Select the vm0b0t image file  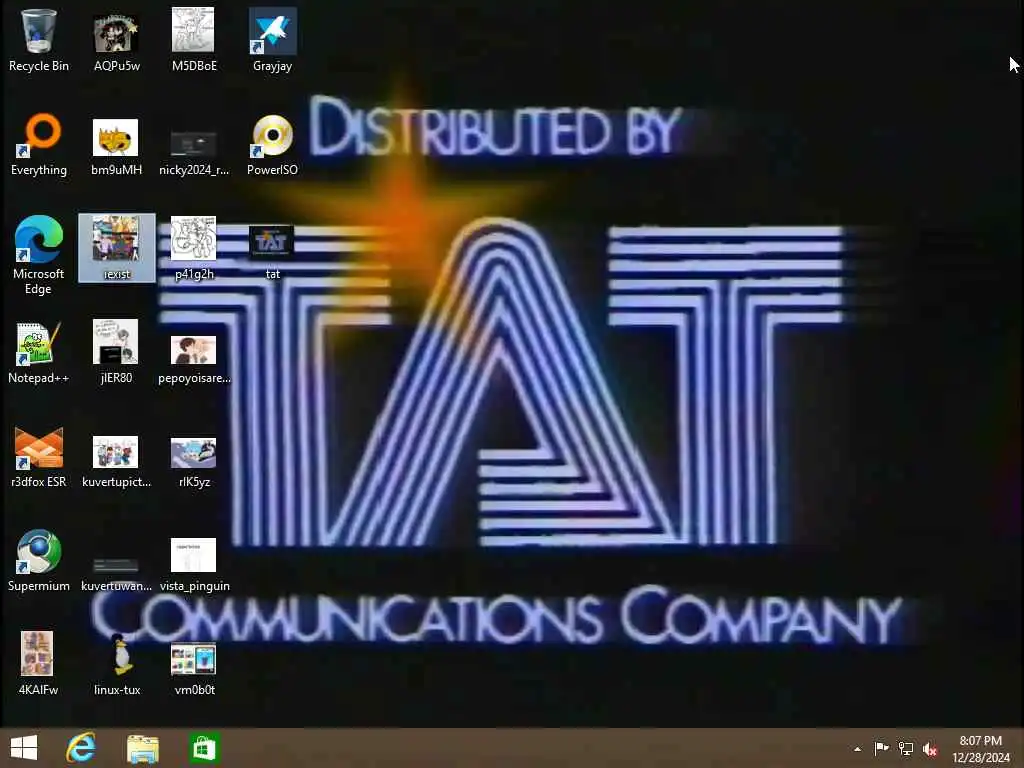tap(194, 669)
